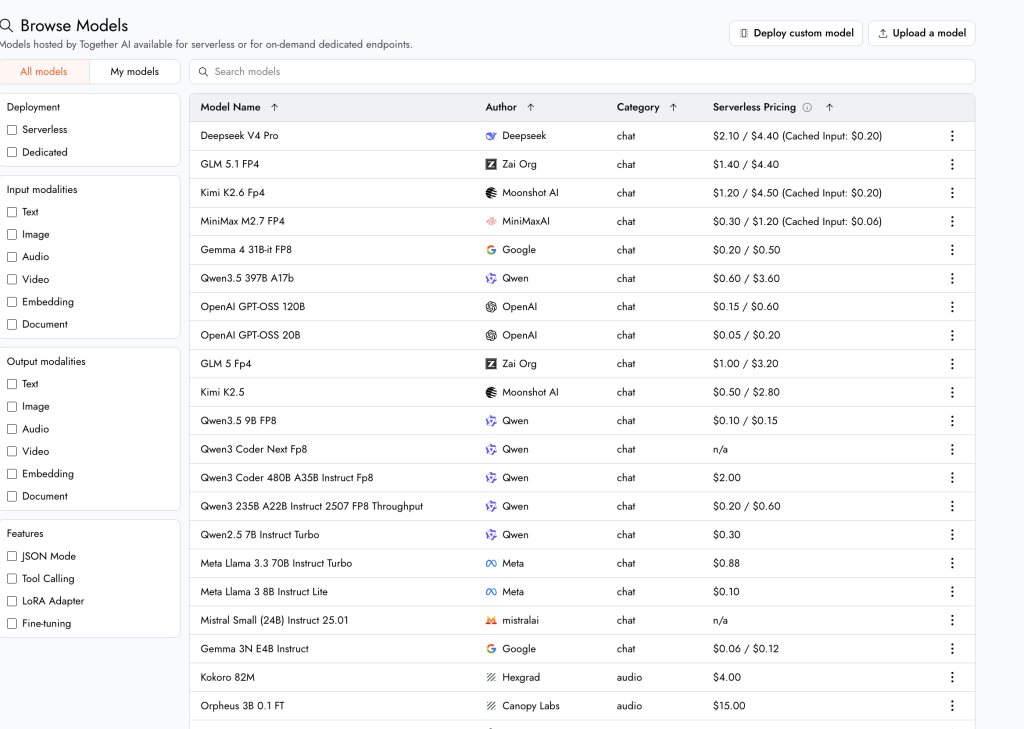This screenshot has height=729, width=1024.
Task: Open the Mistral Small (24B) Instruct 25.01 model
Action: (x=274, y=621)
